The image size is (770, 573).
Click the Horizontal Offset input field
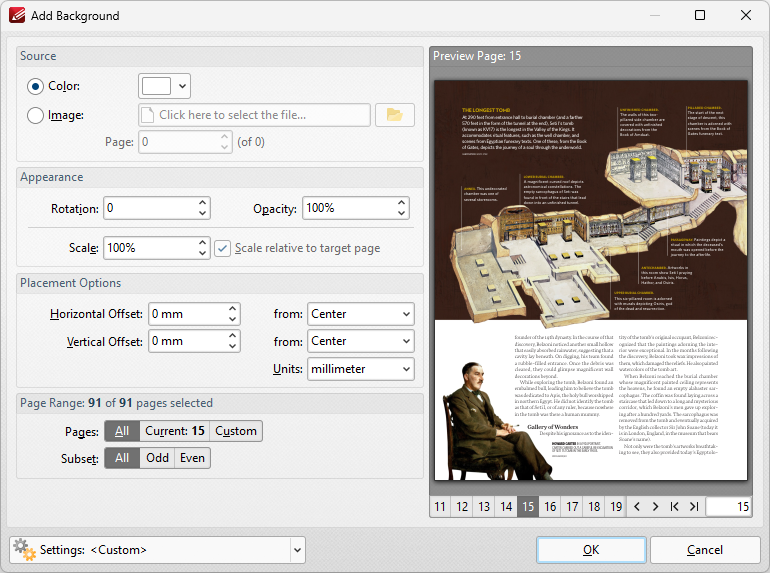pos(188,314)
